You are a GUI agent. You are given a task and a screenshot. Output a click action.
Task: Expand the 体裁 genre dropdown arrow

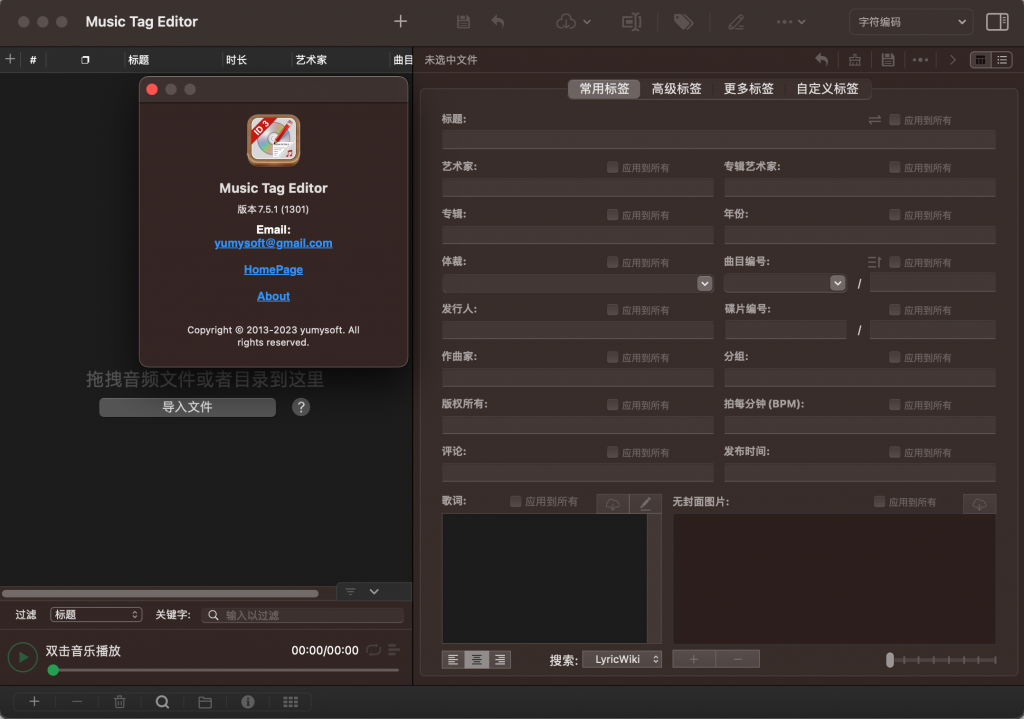click(x=704, y=283)
